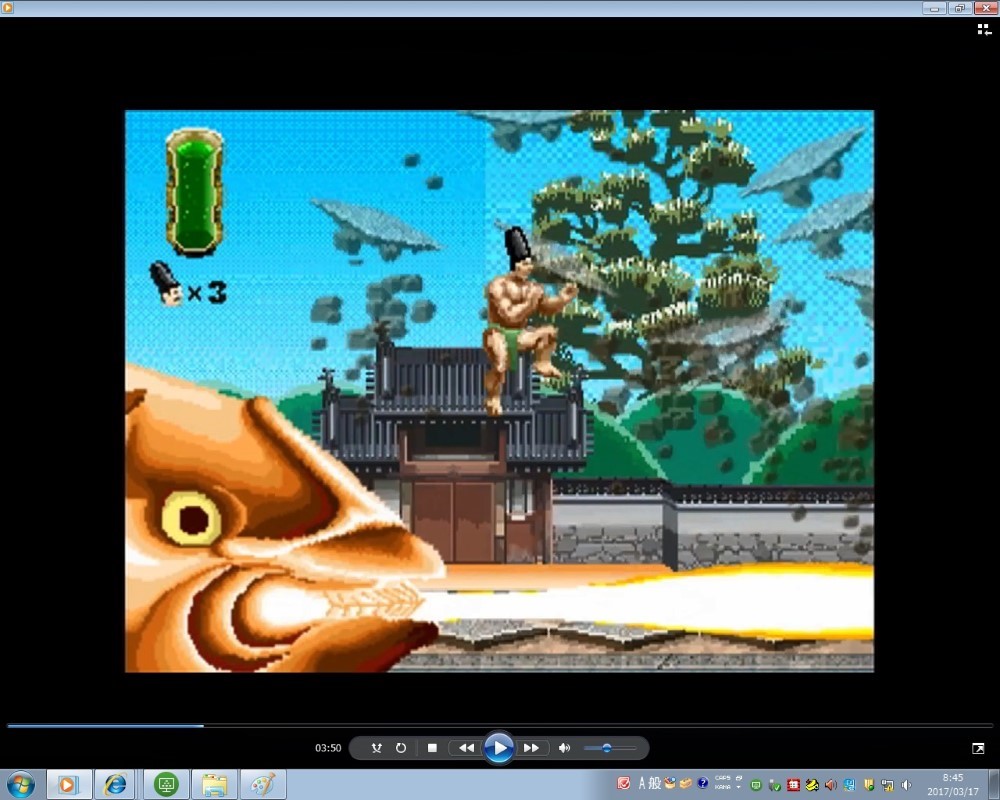1000x800 pixels.
Task: Open Paint in the taskbar
Action: [x=263, y=784]
